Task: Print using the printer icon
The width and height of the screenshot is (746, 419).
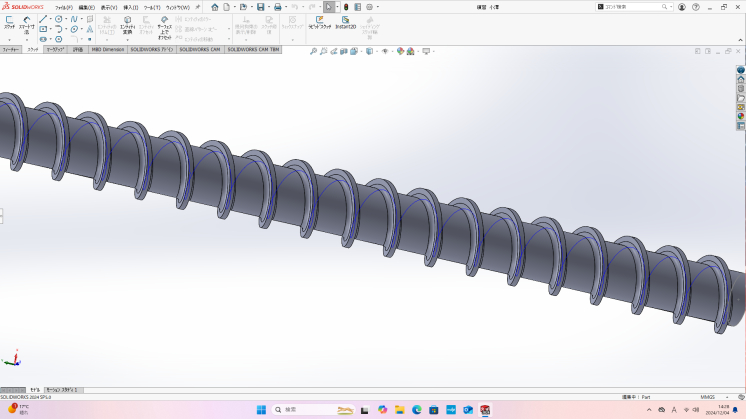Action: 277,7
